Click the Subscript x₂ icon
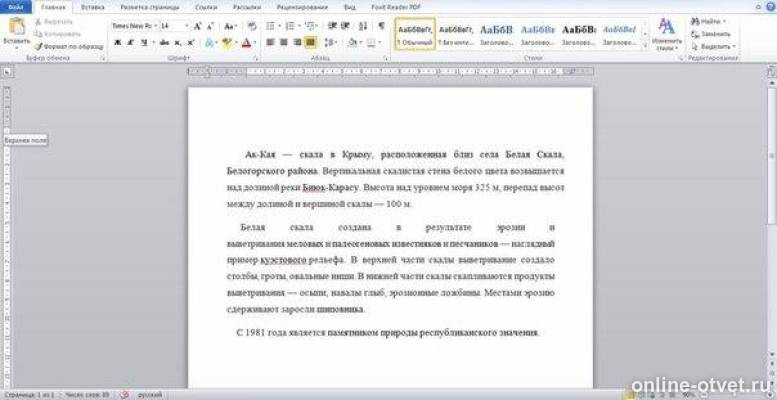This screenshot has width=777, height=400. (178, 43)
